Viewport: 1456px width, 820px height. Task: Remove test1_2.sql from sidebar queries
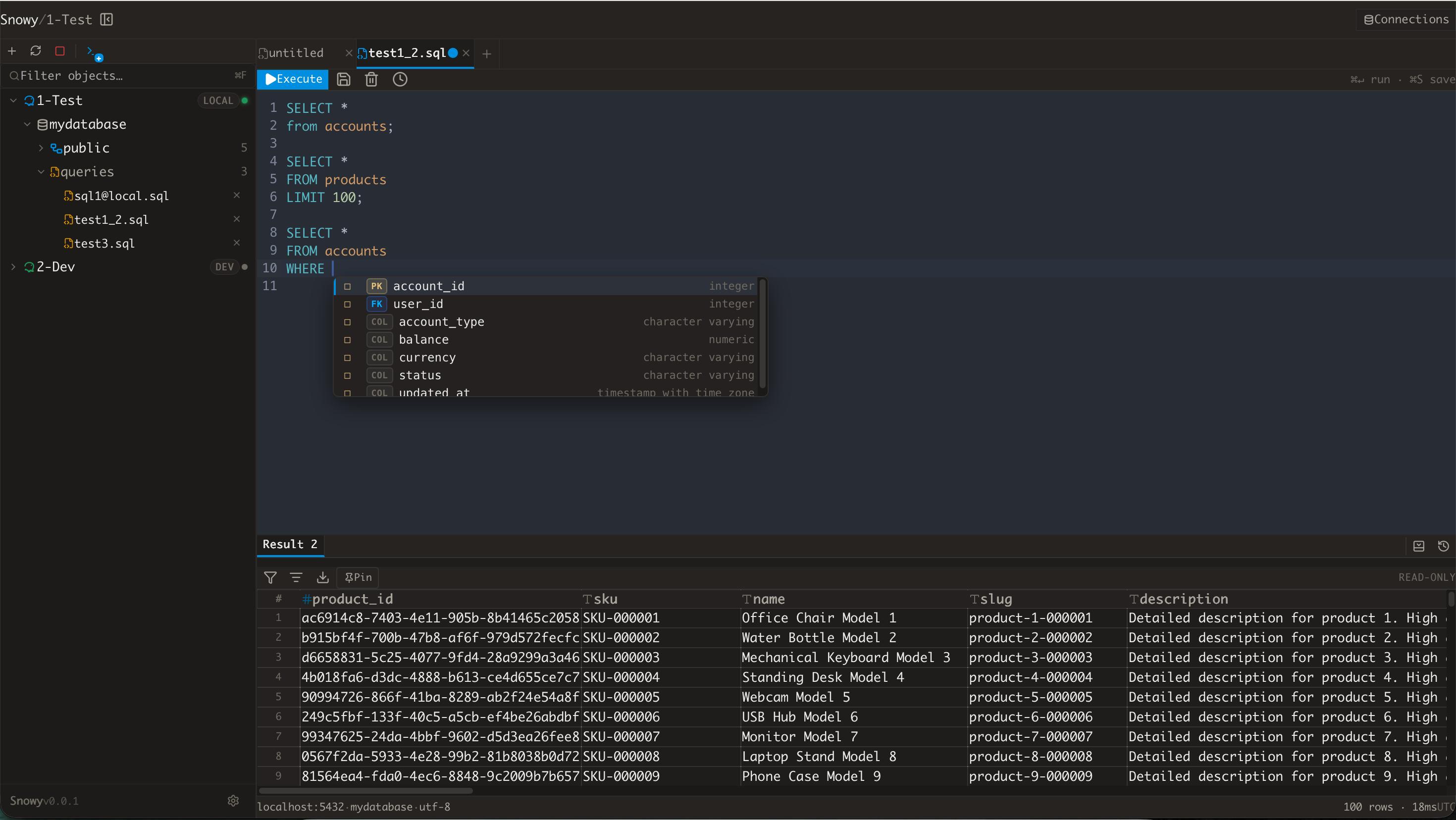coord(237,219)
